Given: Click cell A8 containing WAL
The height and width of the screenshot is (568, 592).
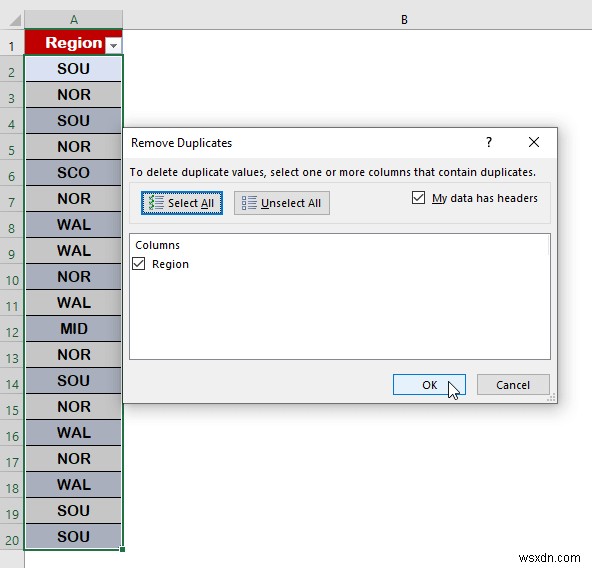Looking at the screenshot, I should [x=74, y=225].
